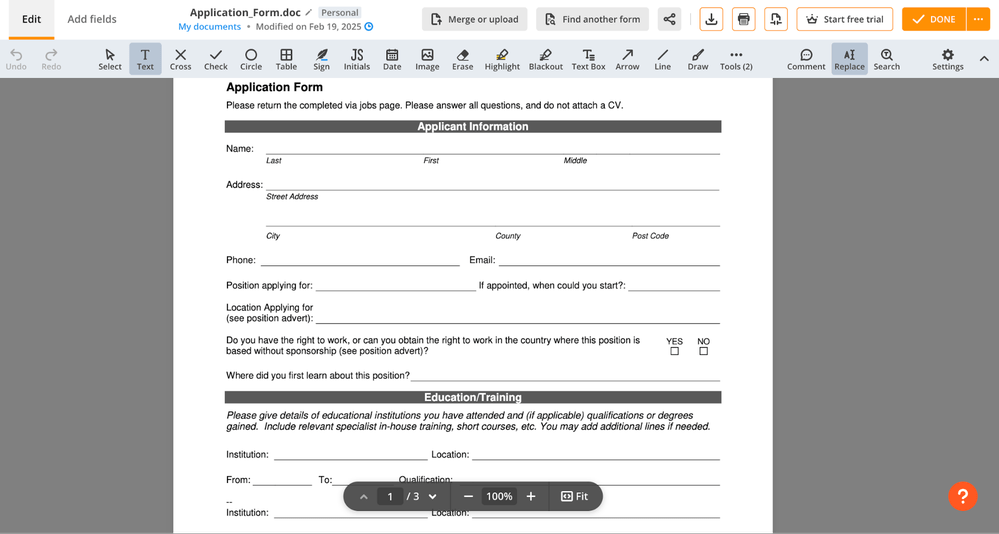999x534 pixels.
Task: Select the Circle tool
Action: (251, 59)
